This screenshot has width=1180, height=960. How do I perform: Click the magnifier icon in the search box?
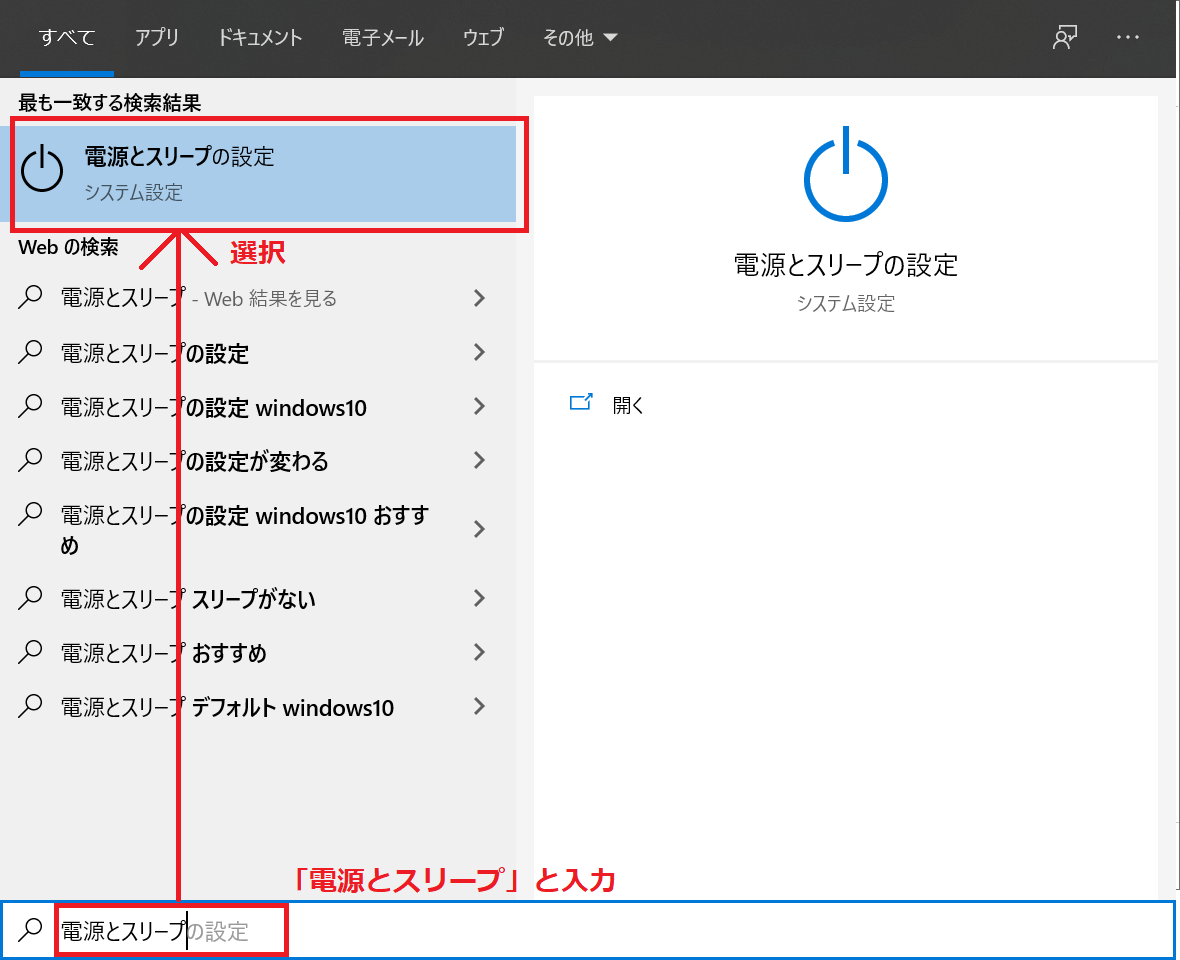[31, 930]
